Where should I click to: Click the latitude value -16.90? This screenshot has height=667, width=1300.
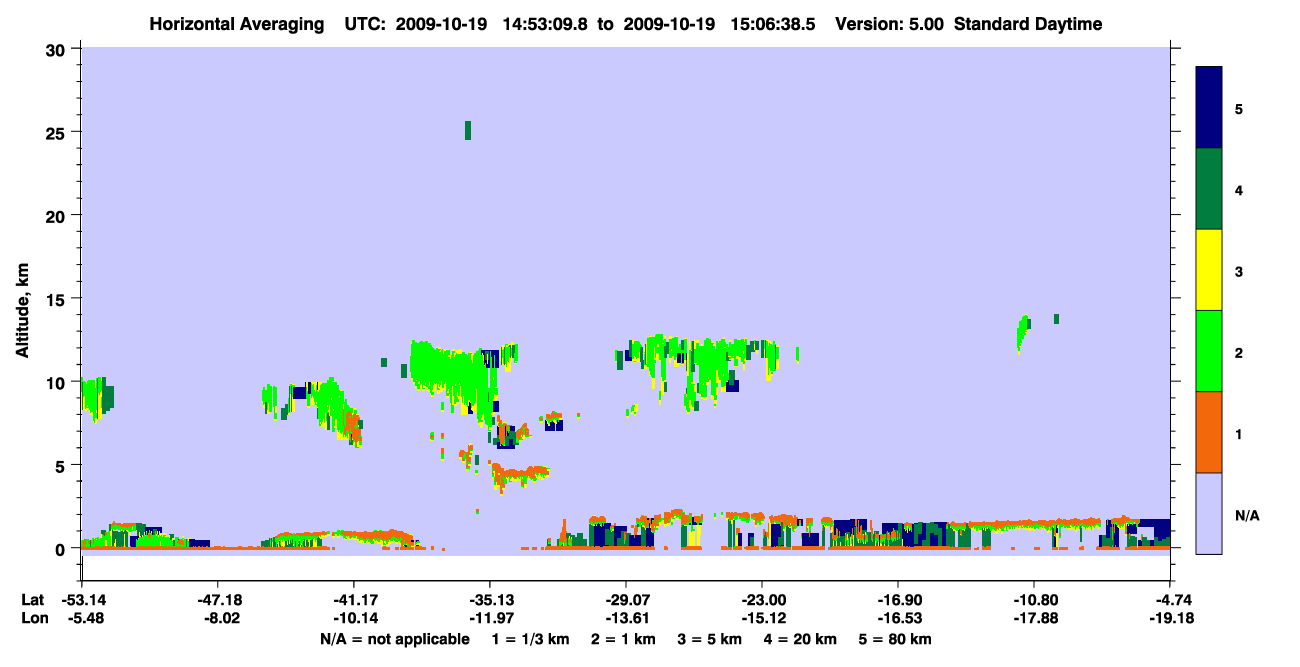coord(898,600)
